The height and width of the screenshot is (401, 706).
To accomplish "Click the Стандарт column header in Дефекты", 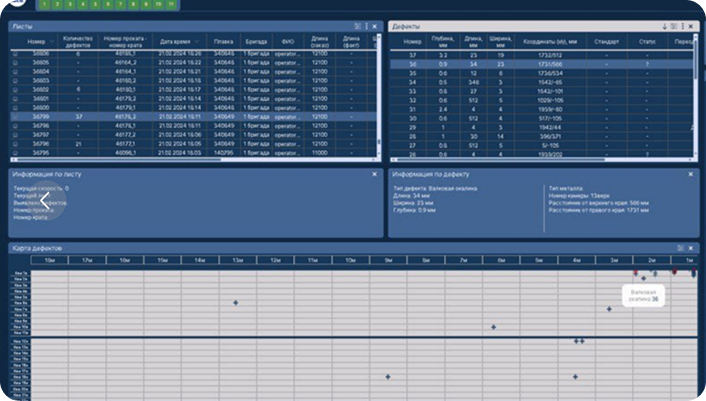I will click(606, 41).
